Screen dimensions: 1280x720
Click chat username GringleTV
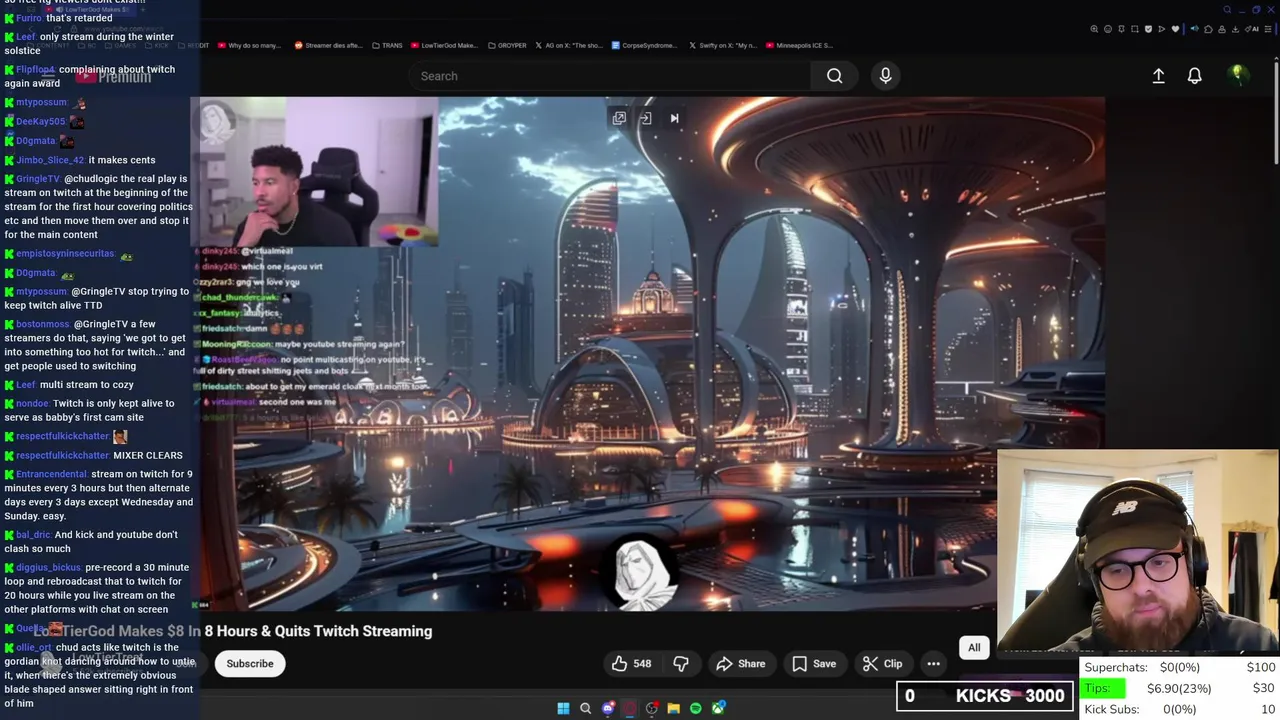38,179
